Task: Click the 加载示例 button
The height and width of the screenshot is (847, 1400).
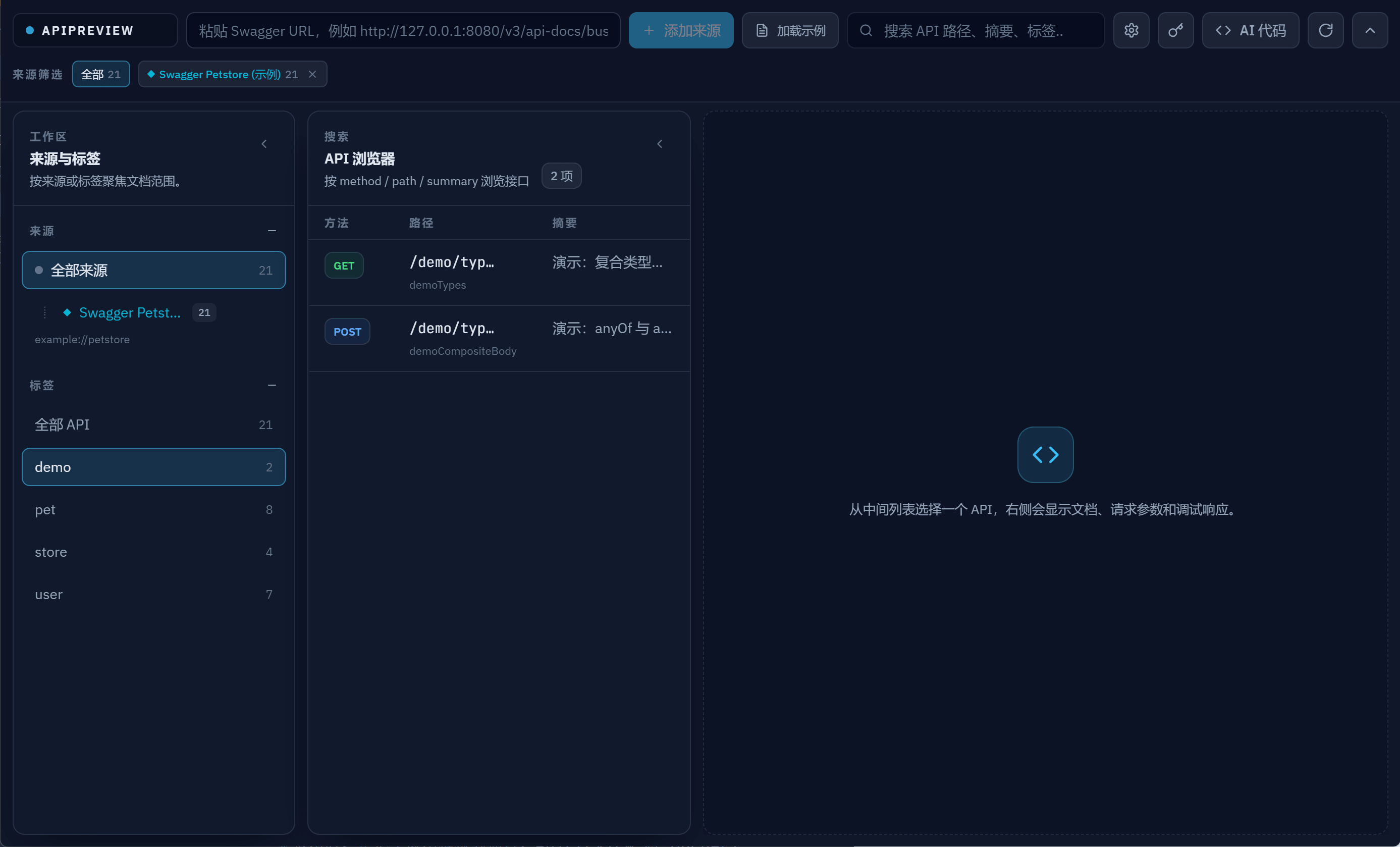Action: [790, 30]
